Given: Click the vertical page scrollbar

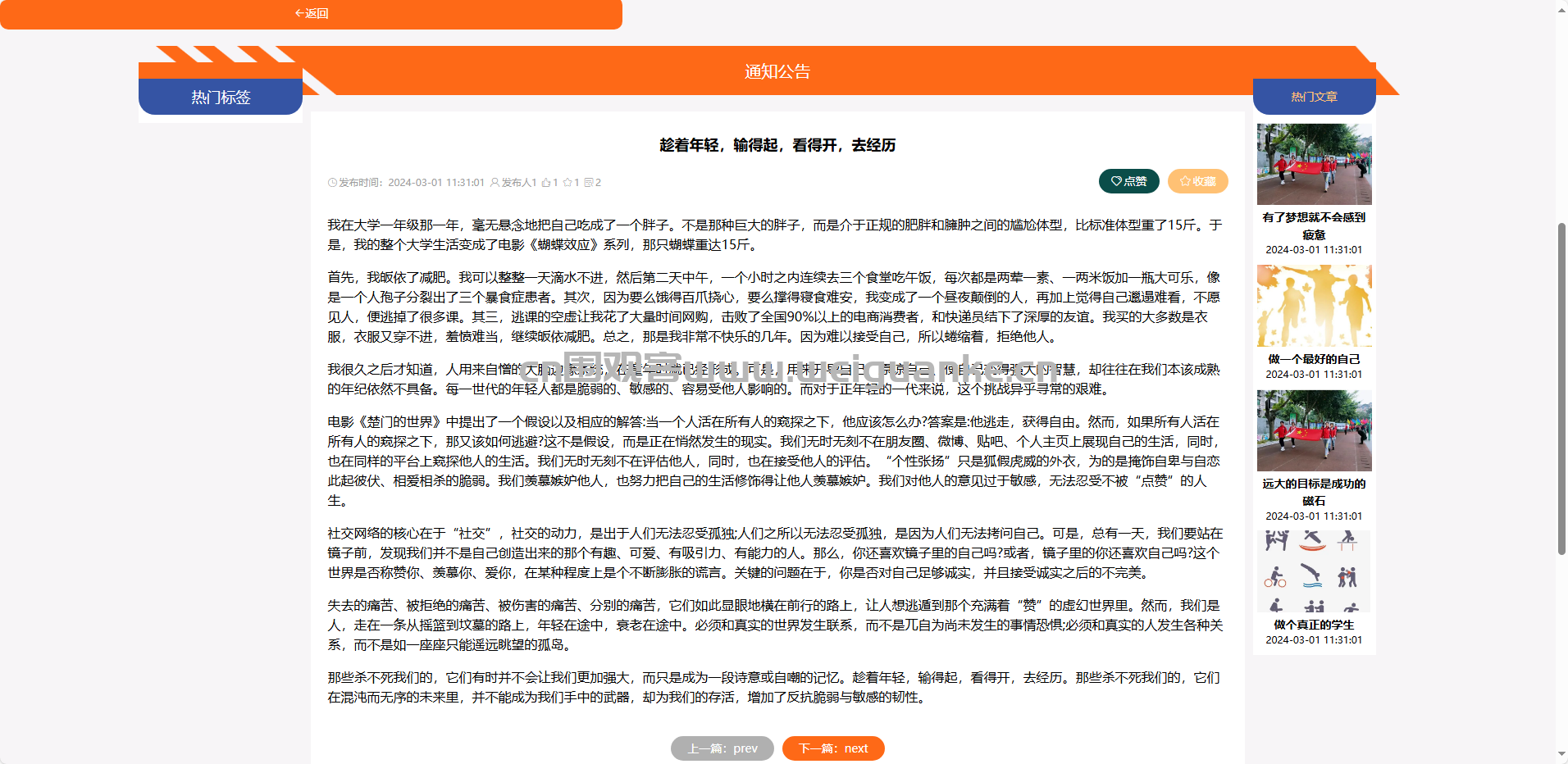Looking at the screenshot, I should 1561,389.
